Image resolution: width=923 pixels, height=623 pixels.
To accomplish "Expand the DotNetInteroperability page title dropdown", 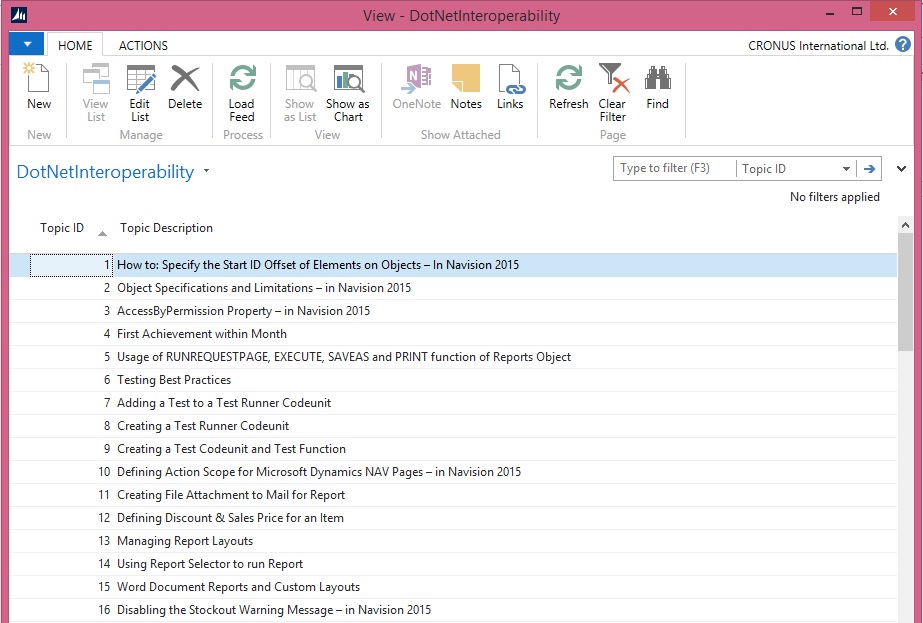I will click(207, 171).
